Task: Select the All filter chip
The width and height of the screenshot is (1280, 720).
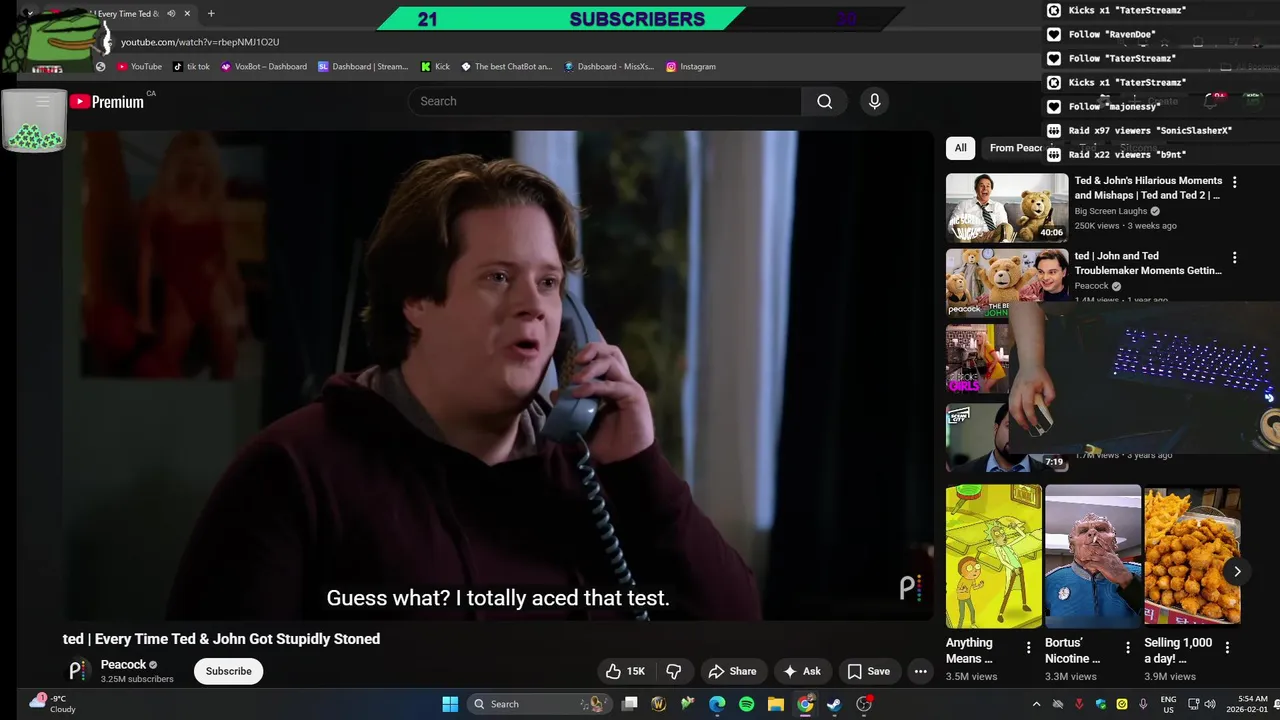Action: 960,148
